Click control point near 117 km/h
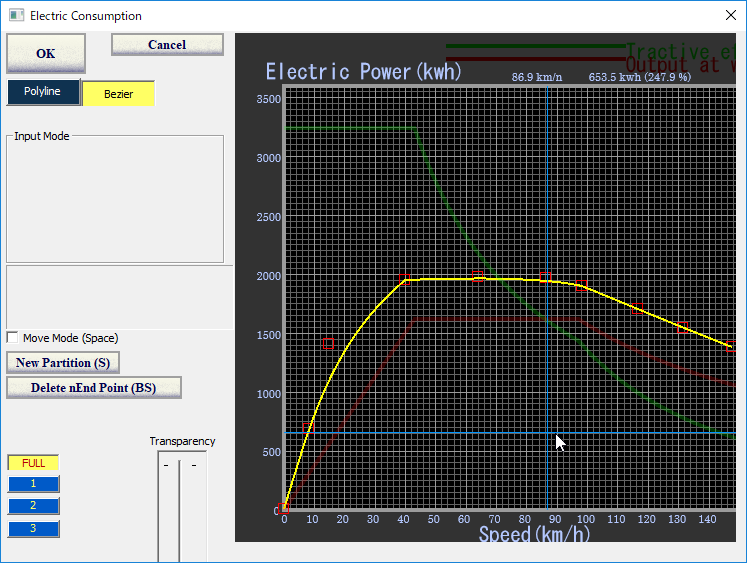The height and width of the screenshot is (563, 747). tap(637, 308)
